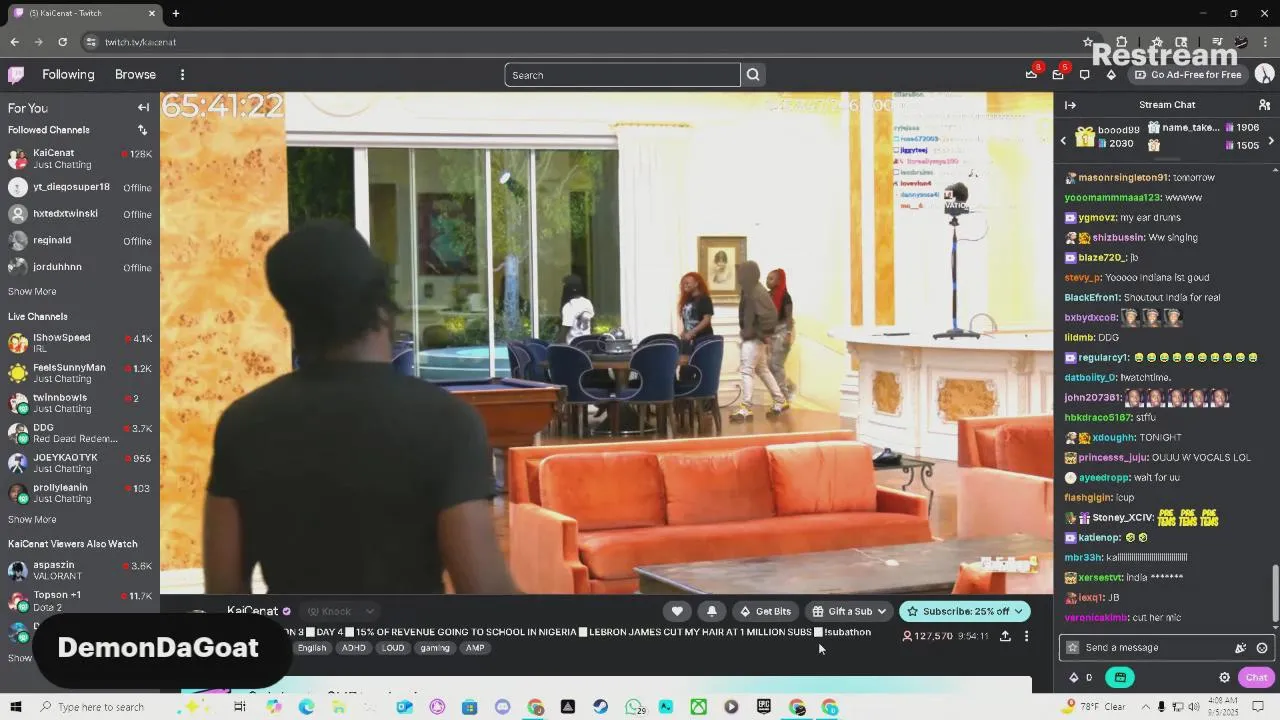Click the purple Chat send button

1256,678
